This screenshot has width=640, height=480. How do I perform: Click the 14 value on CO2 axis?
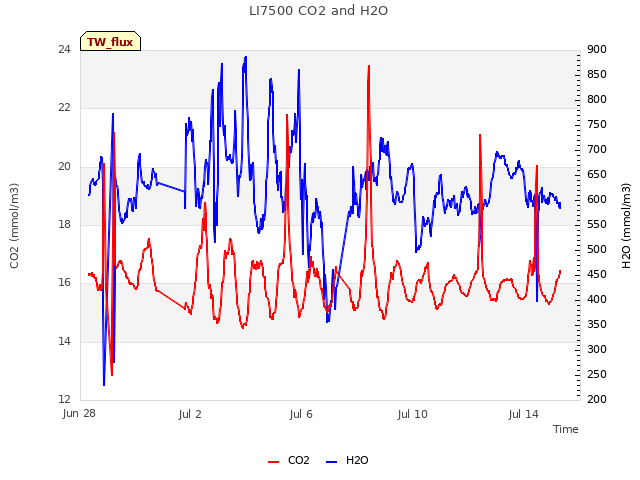(x=64, y=341)
